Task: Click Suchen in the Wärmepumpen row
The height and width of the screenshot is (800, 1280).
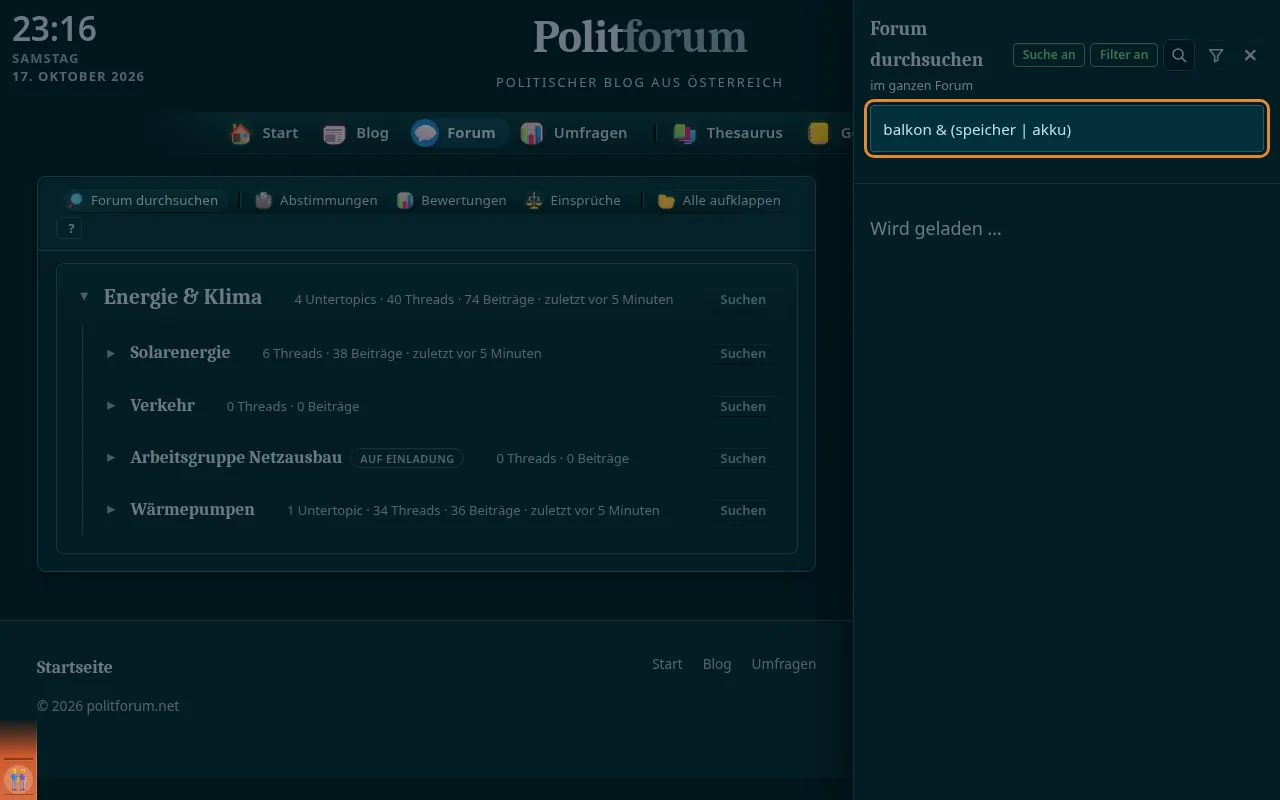Action: tap(743, 510)
